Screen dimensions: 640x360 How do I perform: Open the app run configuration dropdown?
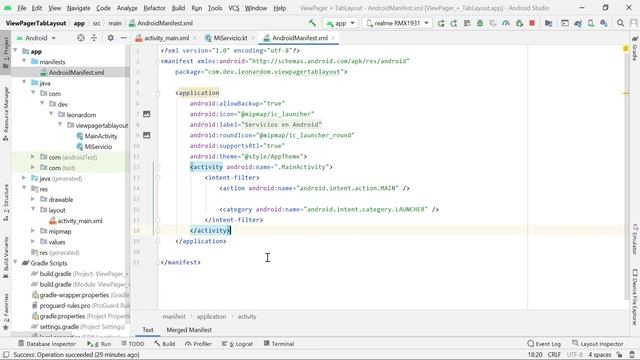(x=340, y=23)
